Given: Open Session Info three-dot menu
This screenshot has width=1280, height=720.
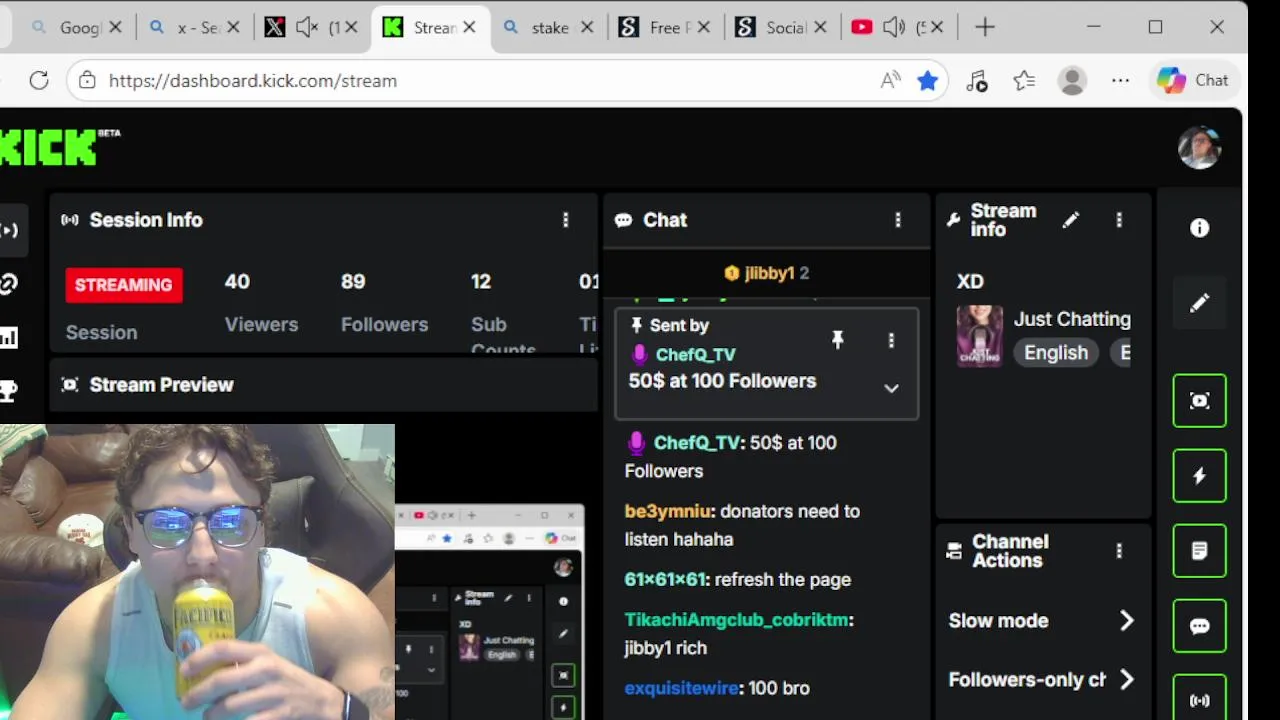Looking at the screenshot, I should (x=566, y=220).
